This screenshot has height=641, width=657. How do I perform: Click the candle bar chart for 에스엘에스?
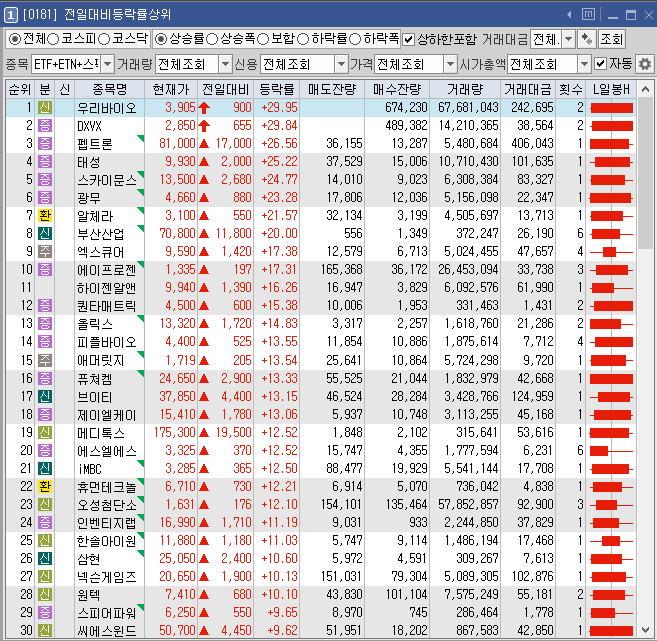point(611,451)
